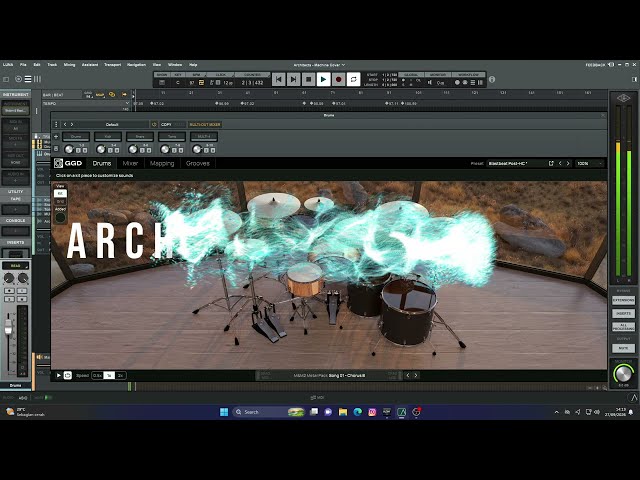Go to next GGD preset arrow
Screen dimensions: 640x480
(568, 163)
